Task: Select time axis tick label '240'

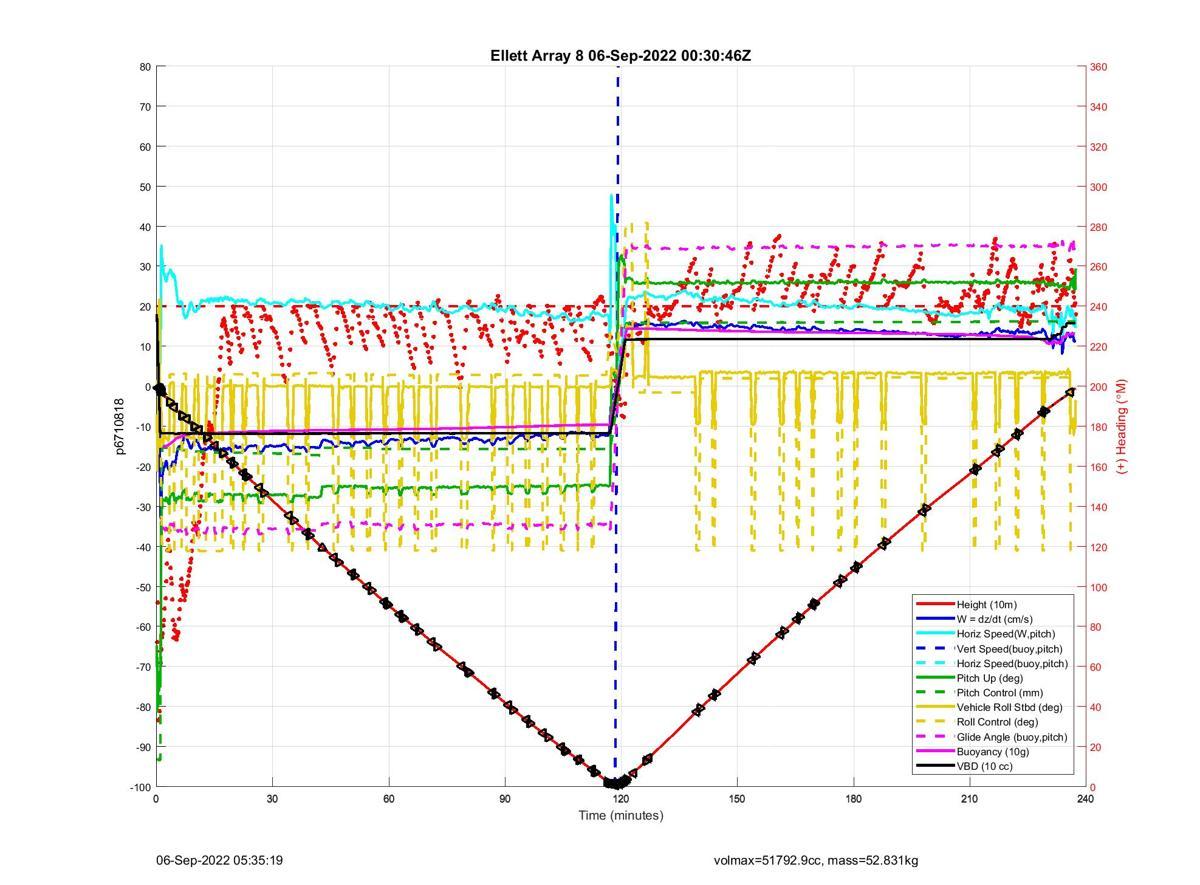Action: [1086, 799]
